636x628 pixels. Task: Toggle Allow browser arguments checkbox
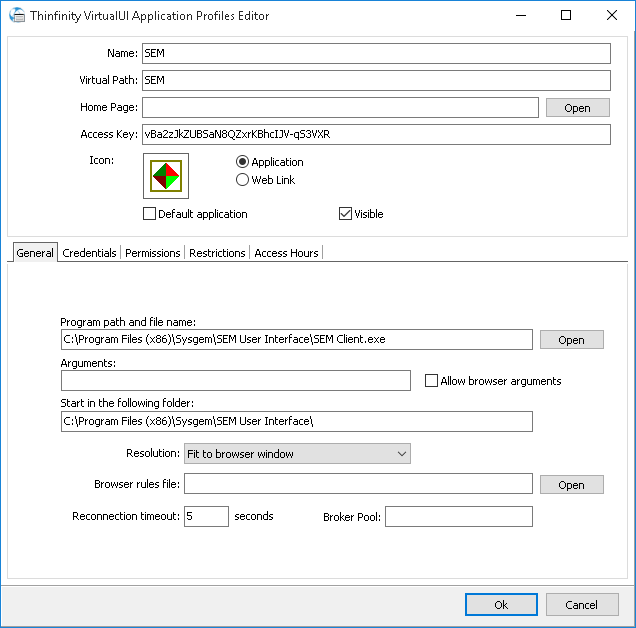click(x=432, y=381)
